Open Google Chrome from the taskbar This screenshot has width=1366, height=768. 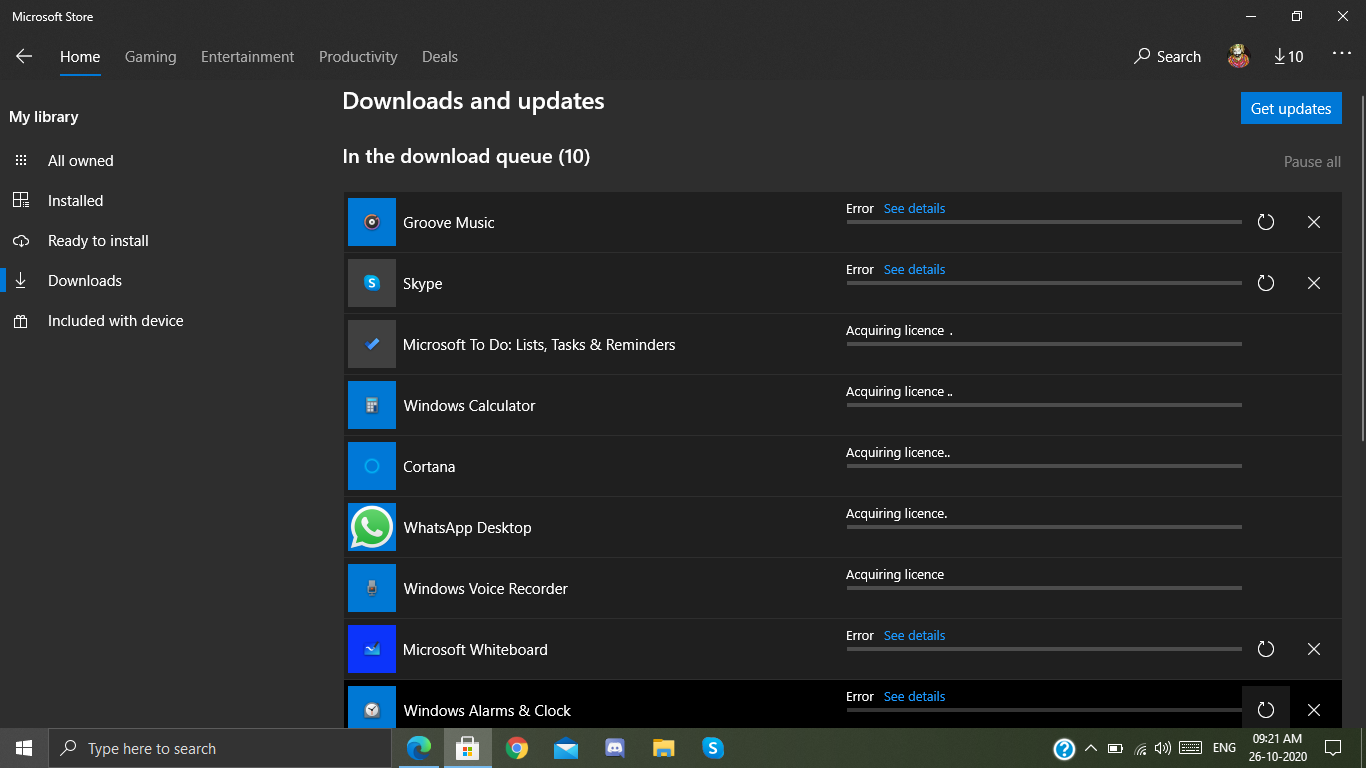click(x=517, y=748)
